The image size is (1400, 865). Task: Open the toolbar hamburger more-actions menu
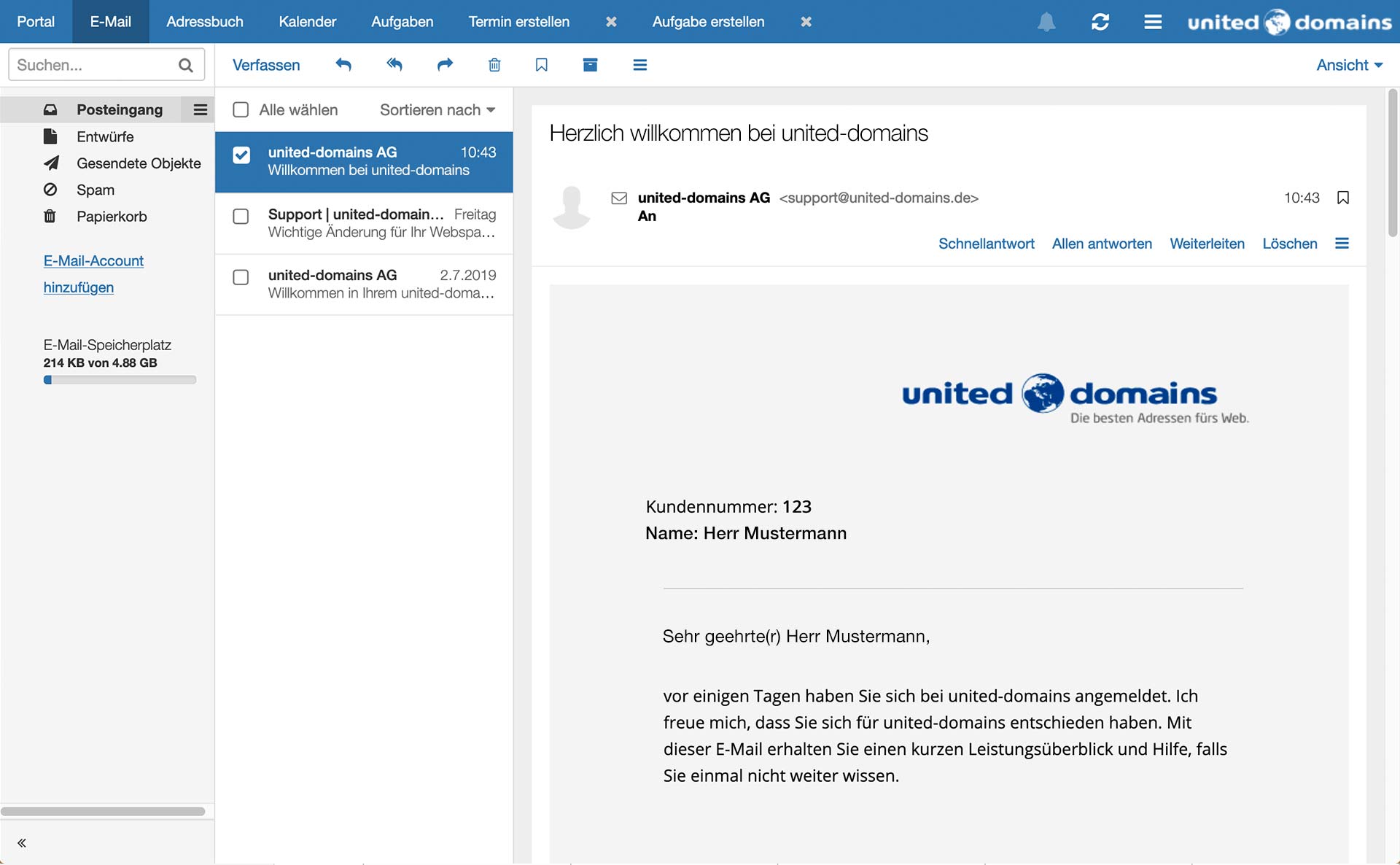[640, 65]
